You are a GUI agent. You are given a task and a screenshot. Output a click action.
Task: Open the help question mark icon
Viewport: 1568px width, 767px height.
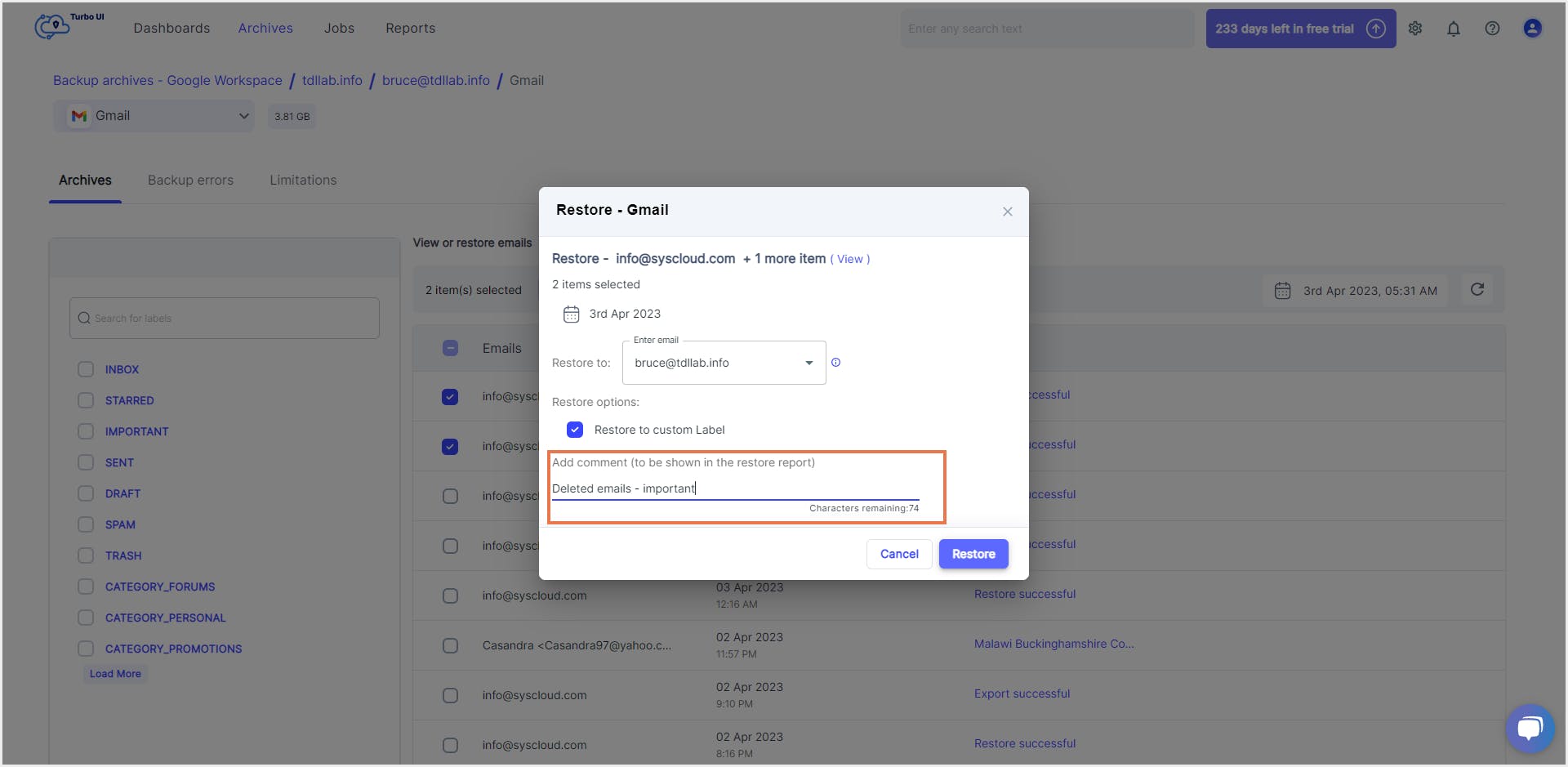[1492, 29]
